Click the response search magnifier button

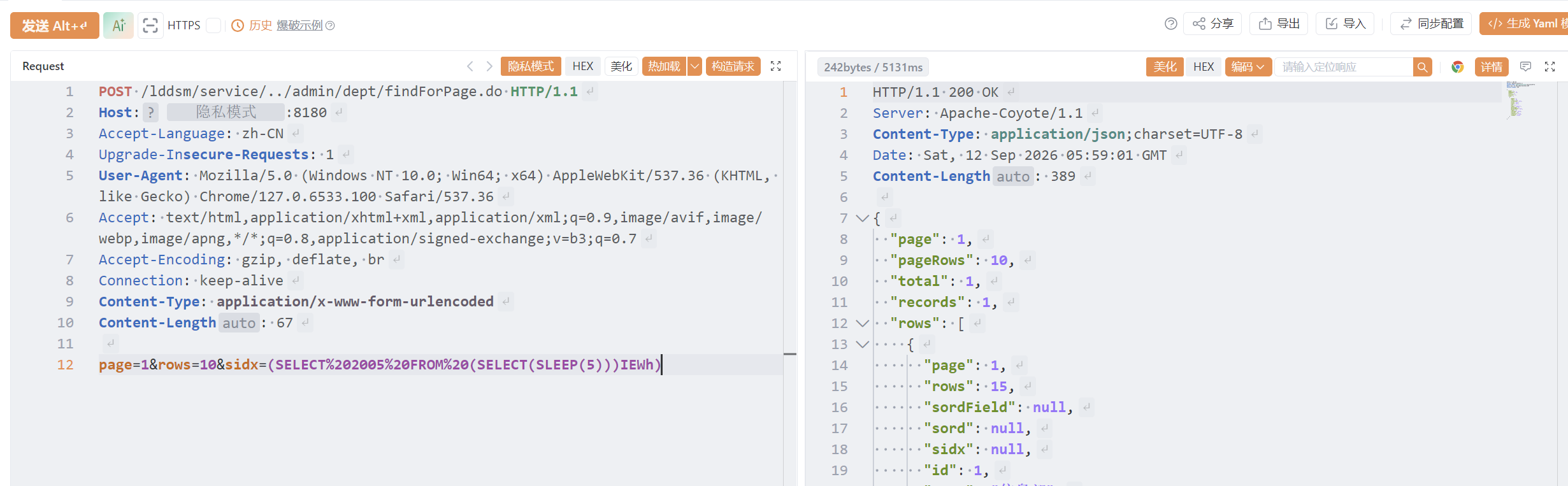[1422, 67]
